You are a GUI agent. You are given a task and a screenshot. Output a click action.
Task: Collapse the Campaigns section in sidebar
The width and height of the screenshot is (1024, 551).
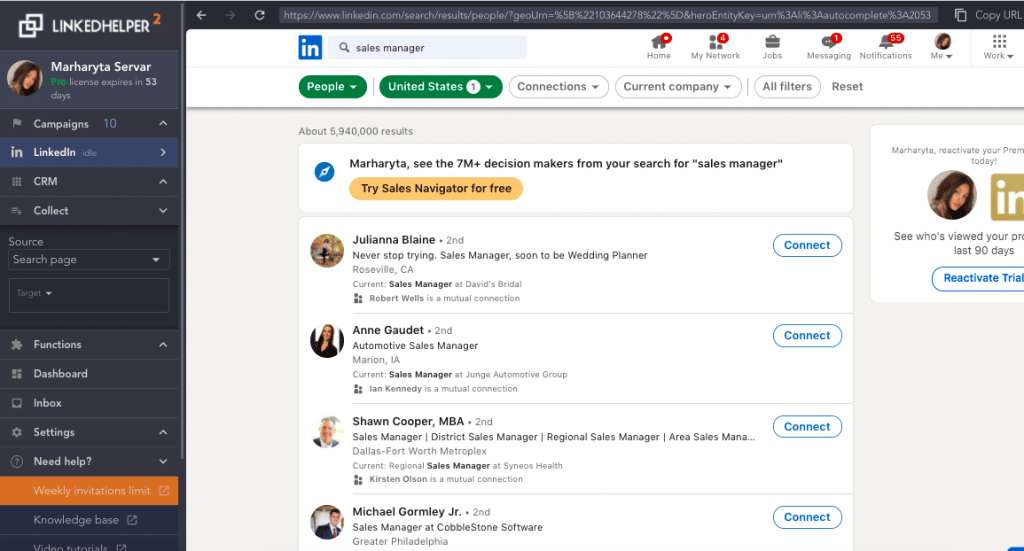163,124
